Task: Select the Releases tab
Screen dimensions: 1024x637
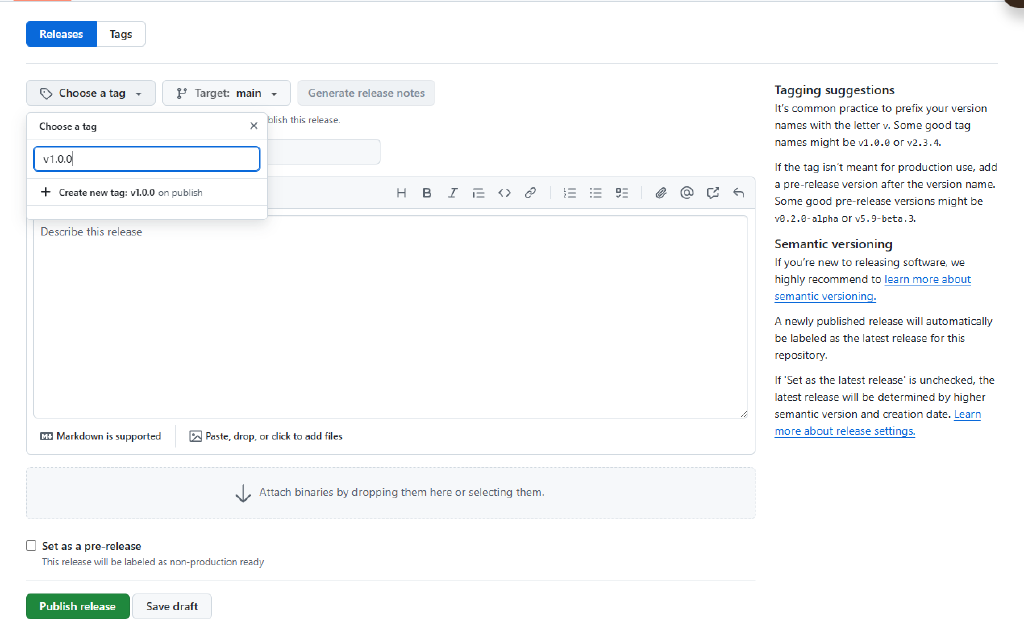Action: 61,33
